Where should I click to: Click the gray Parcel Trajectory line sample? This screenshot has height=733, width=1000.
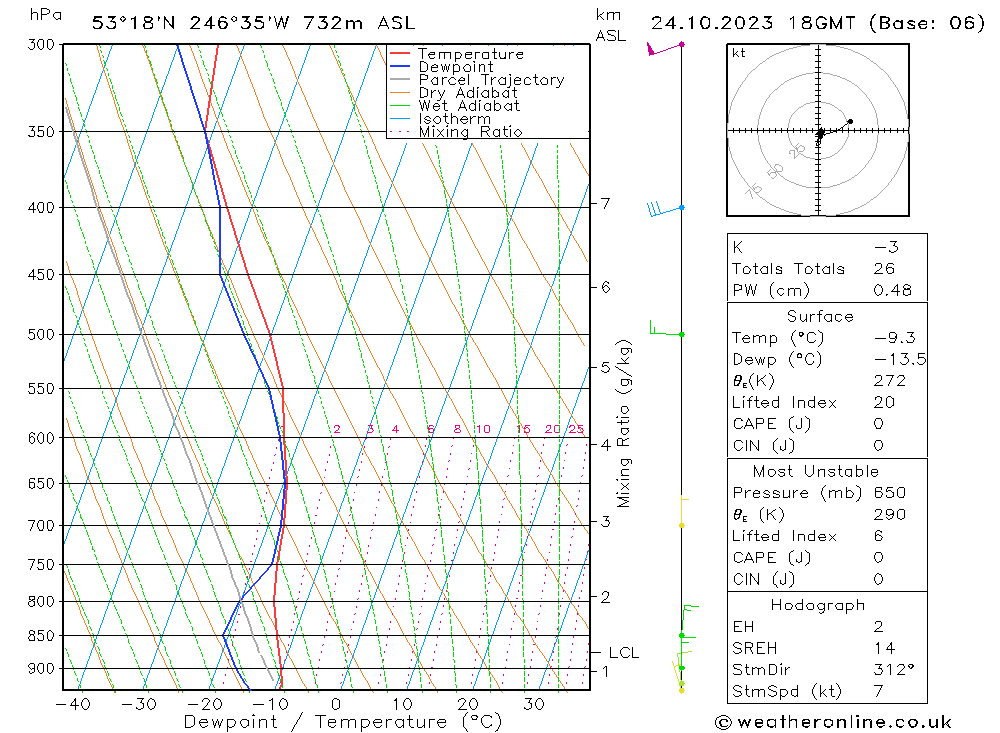click(x=399, y=79)
